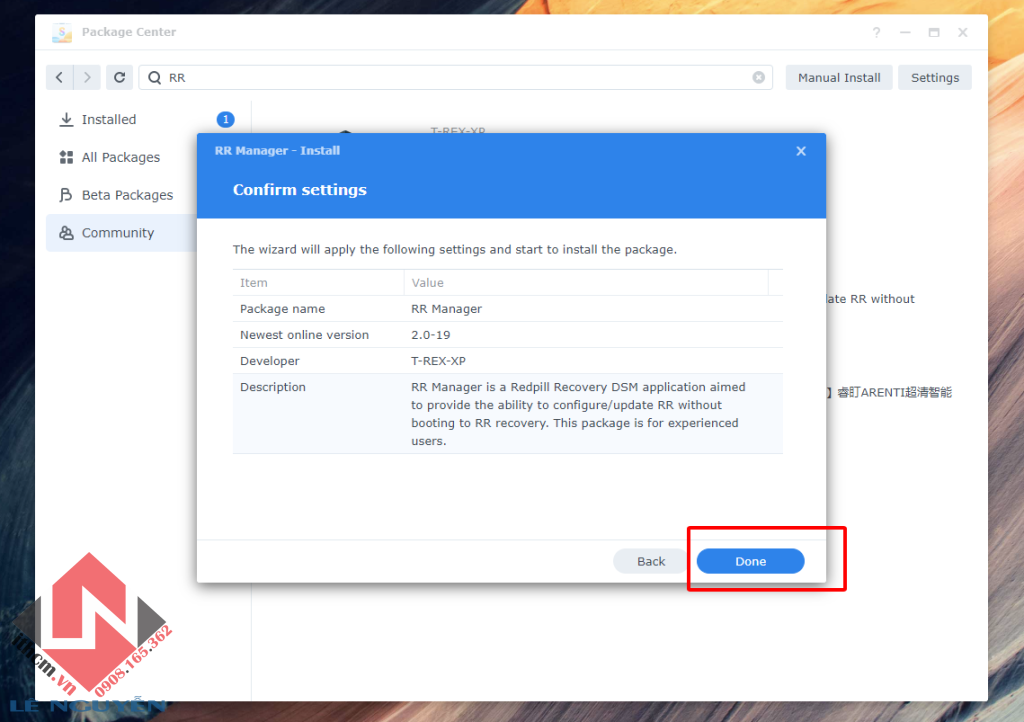Click the search magnifier icon
This screenshot has height=722, width=1024.
pyautogui.click(x=155, y=77)
